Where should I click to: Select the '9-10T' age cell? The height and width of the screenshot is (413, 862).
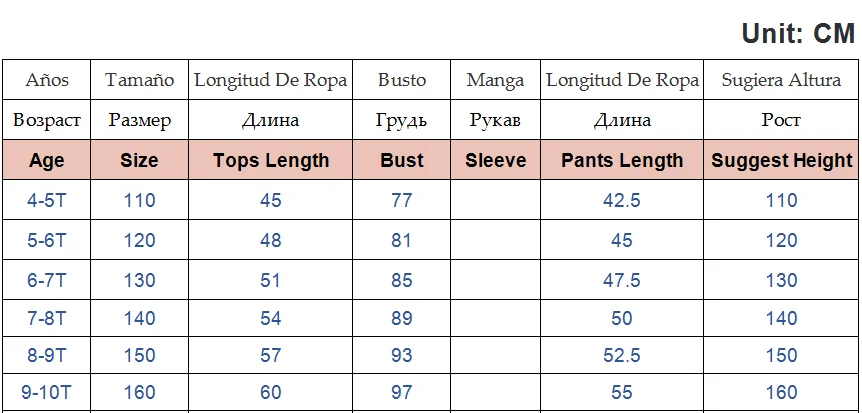point(47,392)
